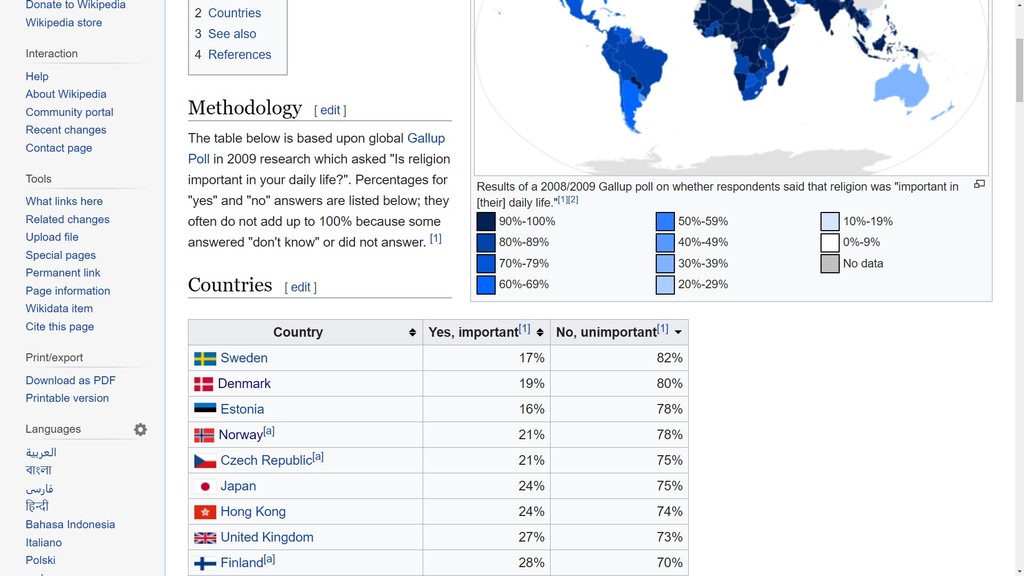
Task: Select the 20%-29% legend swatch
Action: (x=665, y=285)
